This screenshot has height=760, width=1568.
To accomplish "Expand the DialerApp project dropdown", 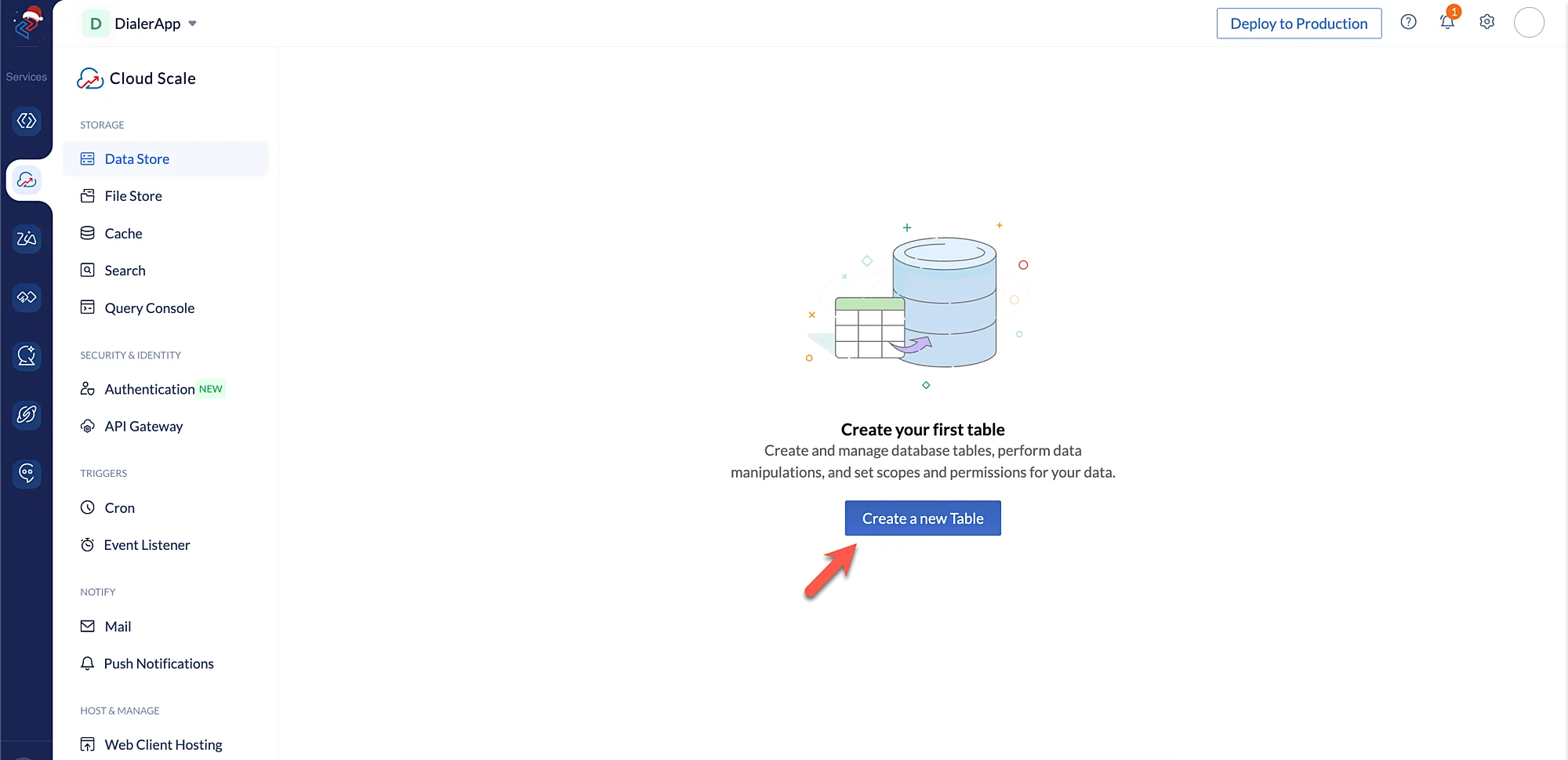I will [192, 24].
